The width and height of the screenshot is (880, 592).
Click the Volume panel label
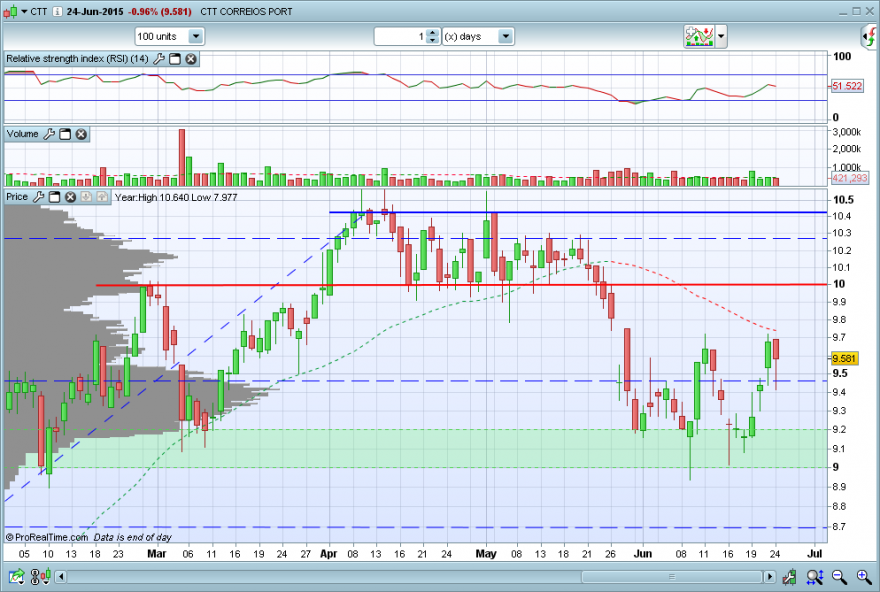pos(22,134)
